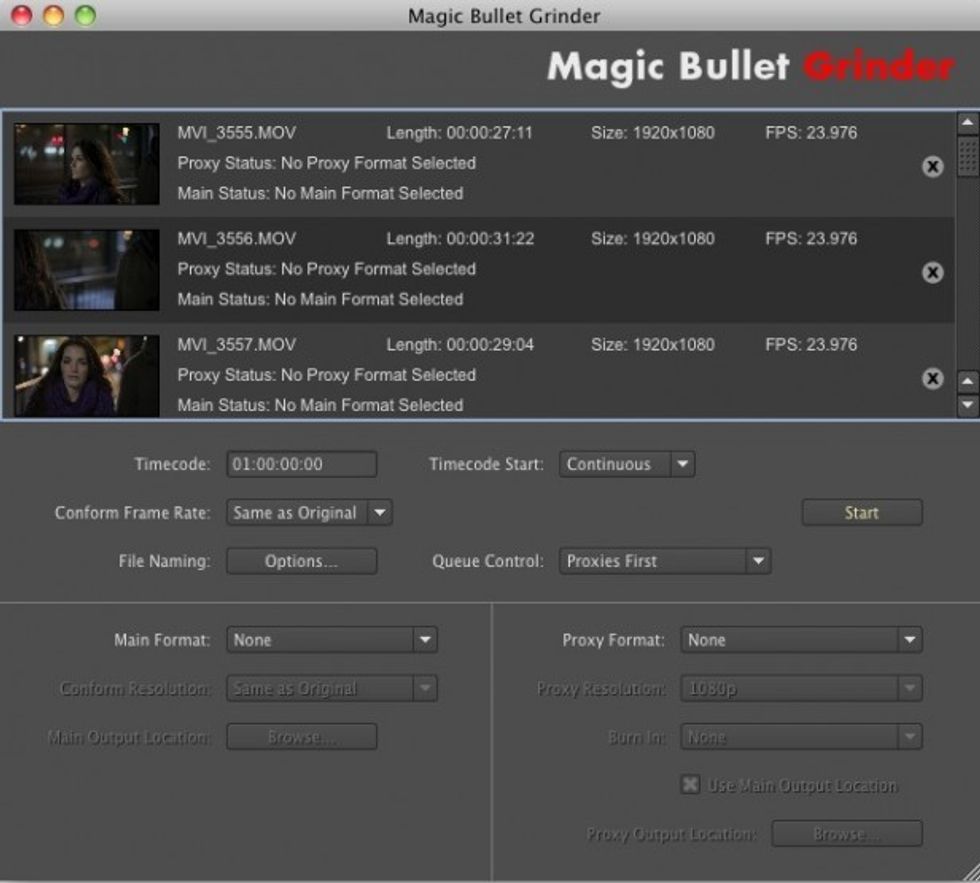This screenshot has width=980, height=883.
Task: Click the MVI_3556.MOV file name
Action: (237, 239)
